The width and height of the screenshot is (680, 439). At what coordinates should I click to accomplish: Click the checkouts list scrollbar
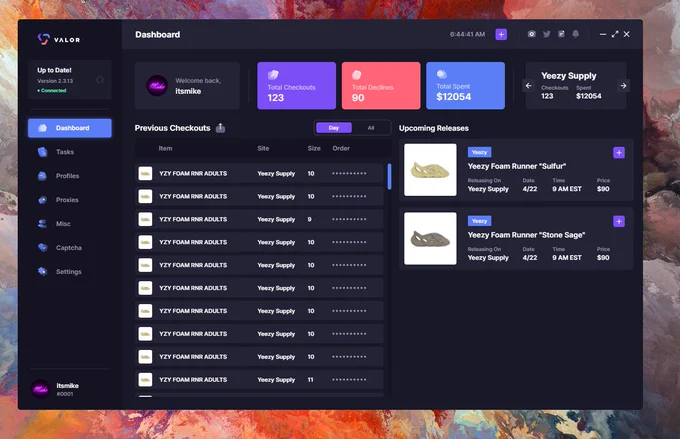(389, 177)
